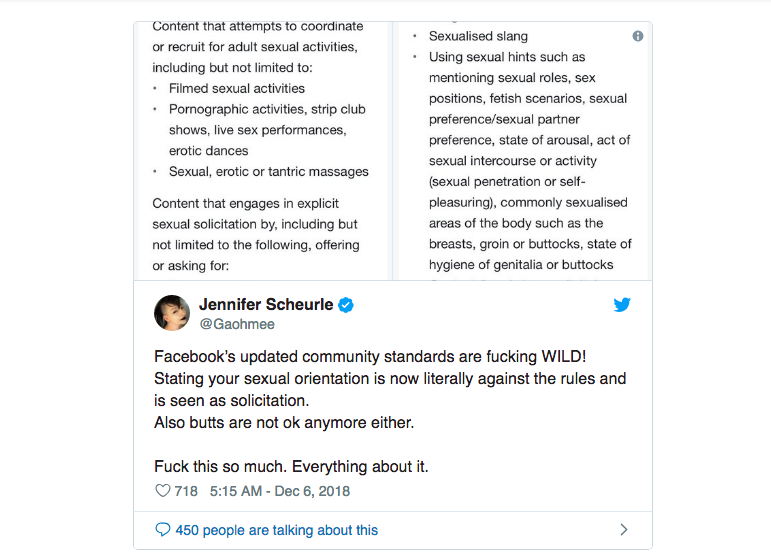Image resolution: width=771 pixels, height=560 pixels.
Task: Open the right image with 'Sexualised slang'
Action: (523, 150)
